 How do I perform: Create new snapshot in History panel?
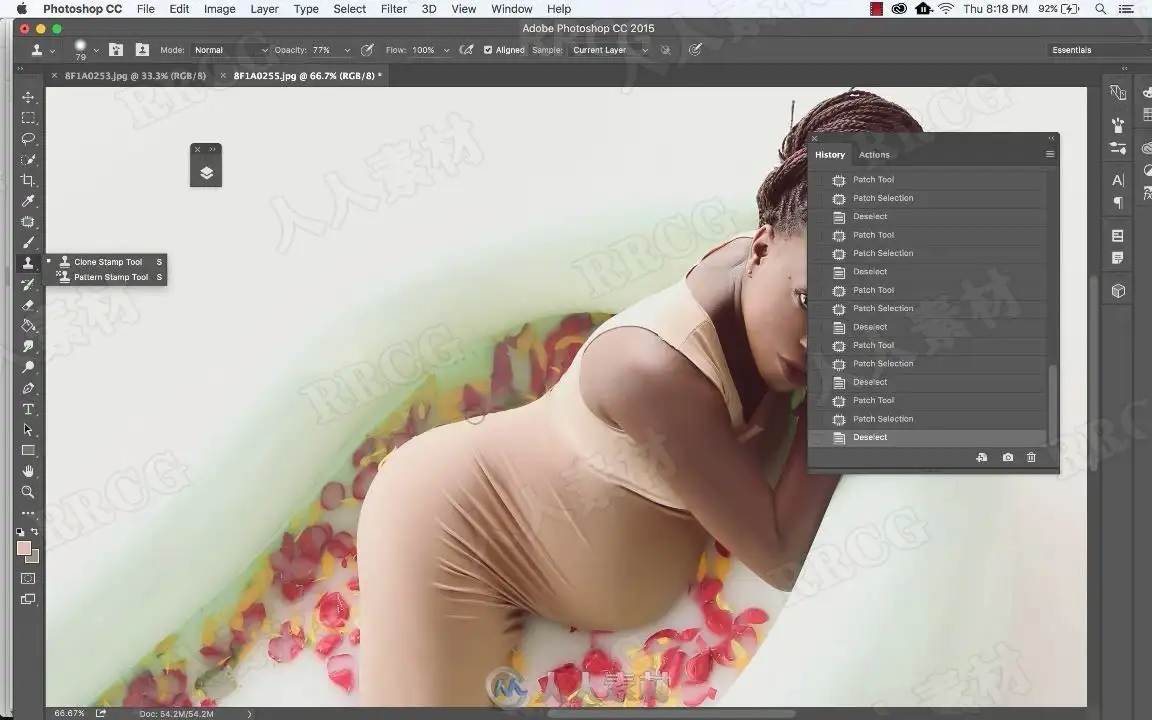tap(1007, 457)
